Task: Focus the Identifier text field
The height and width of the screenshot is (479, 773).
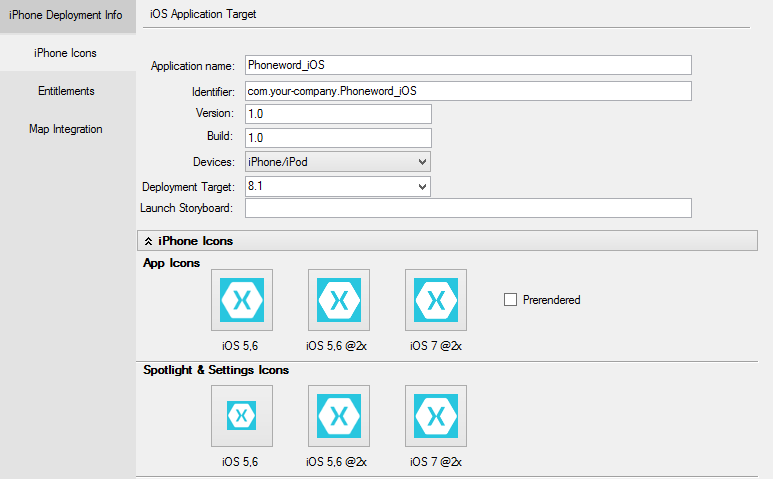Action: (467, 91)
